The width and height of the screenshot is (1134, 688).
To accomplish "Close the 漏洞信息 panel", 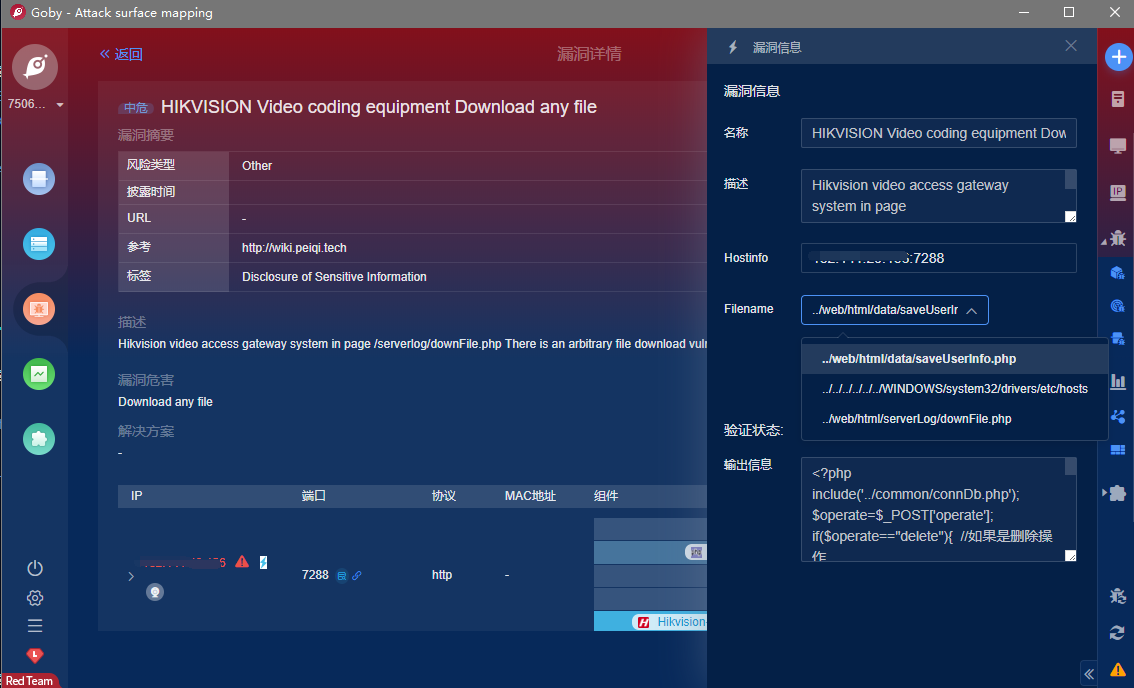I will pyautogui.click(x=1071, y=46).
